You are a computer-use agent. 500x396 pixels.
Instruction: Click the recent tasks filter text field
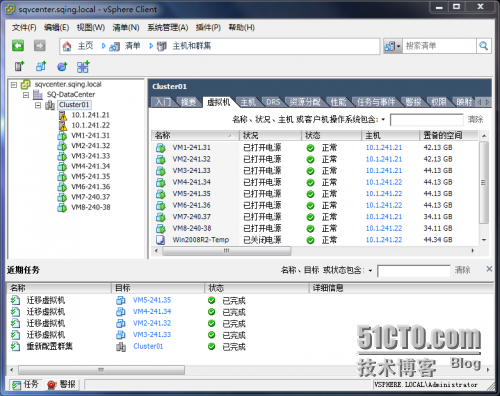pyautogui.click(x=414, y=271)
